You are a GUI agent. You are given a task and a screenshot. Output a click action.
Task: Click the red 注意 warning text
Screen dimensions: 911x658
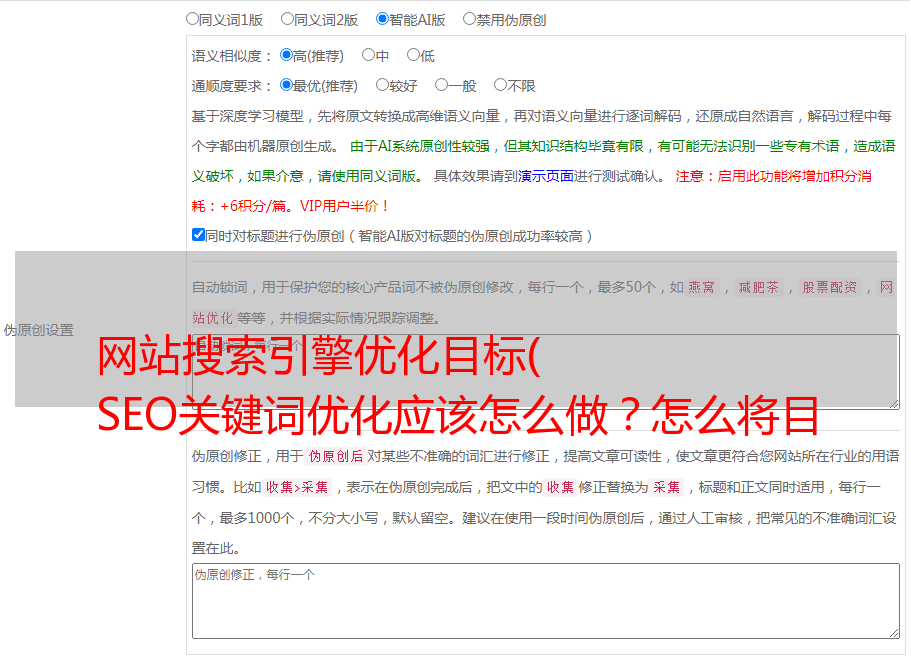click(773, 176)
